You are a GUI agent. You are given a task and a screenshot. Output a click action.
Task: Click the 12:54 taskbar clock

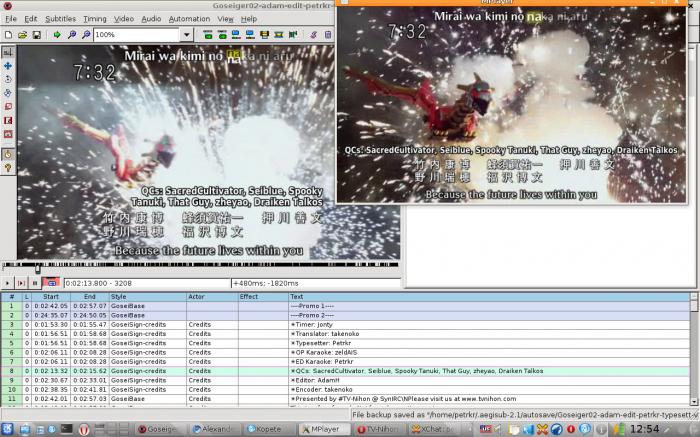[644, 429]
